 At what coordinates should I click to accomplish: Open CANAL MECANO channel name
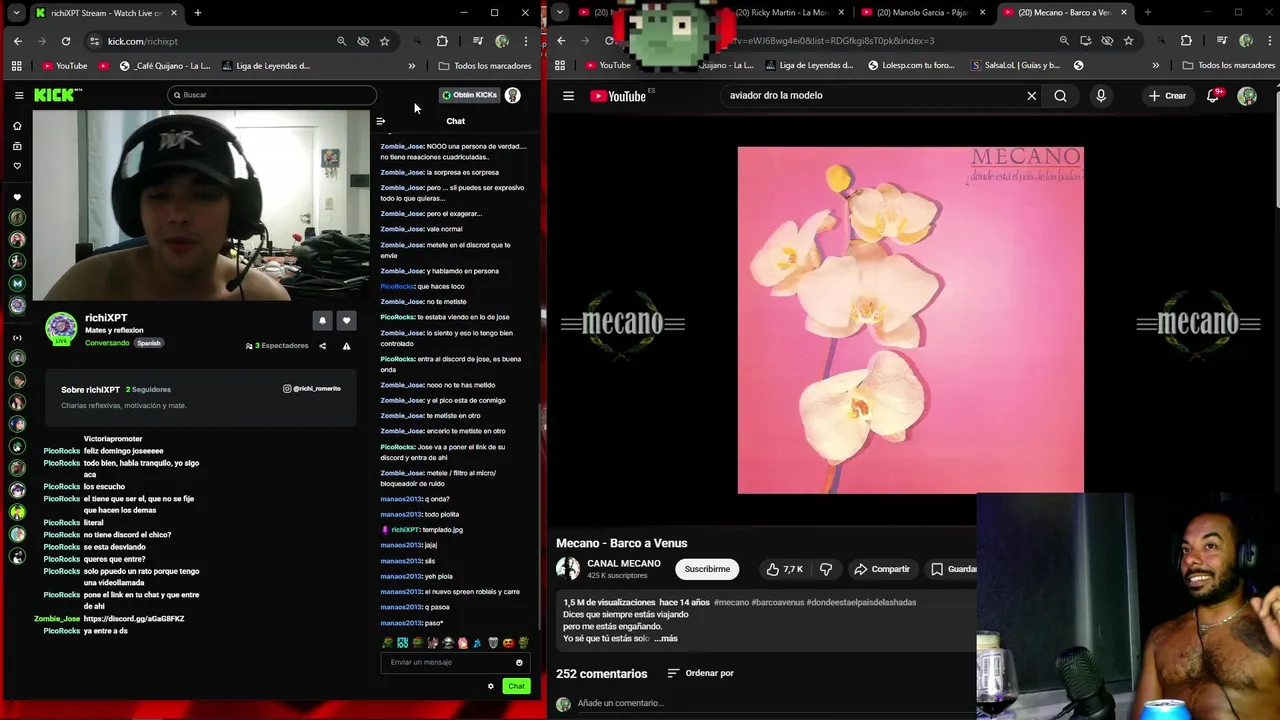click(x=624, y=564)
